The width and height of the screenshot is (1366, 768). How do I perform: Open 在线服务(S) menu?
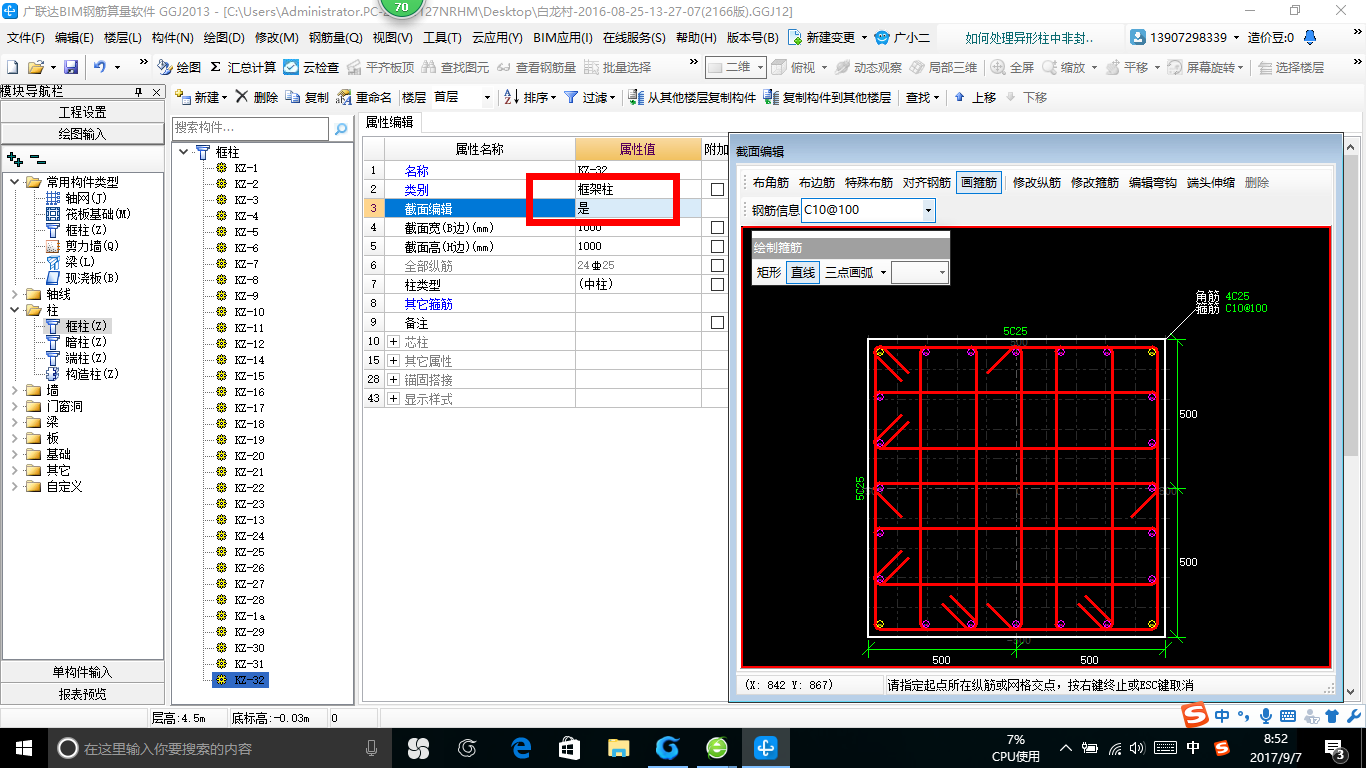pos(634,38)
